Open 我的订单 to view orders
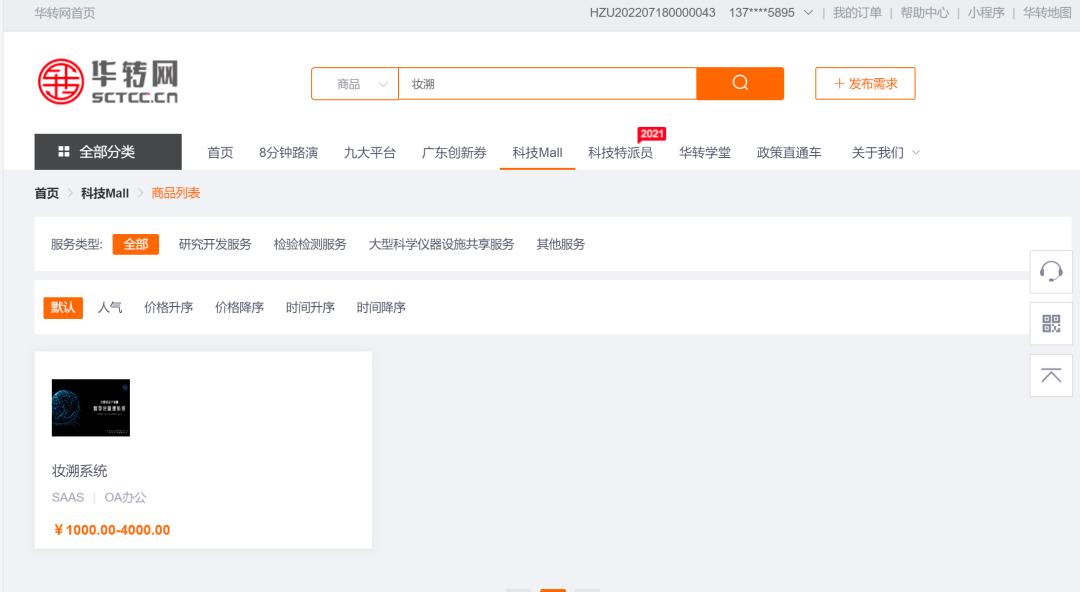 coord(857,14)
